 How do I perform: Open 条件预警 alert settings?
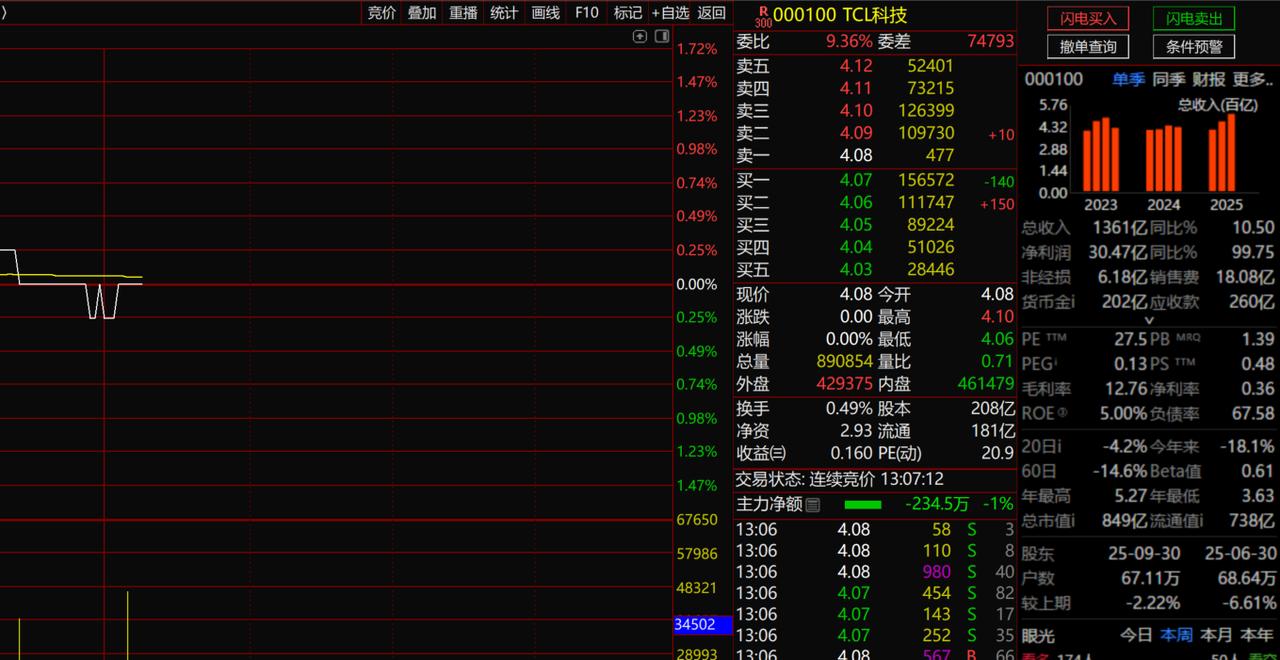1196,46
